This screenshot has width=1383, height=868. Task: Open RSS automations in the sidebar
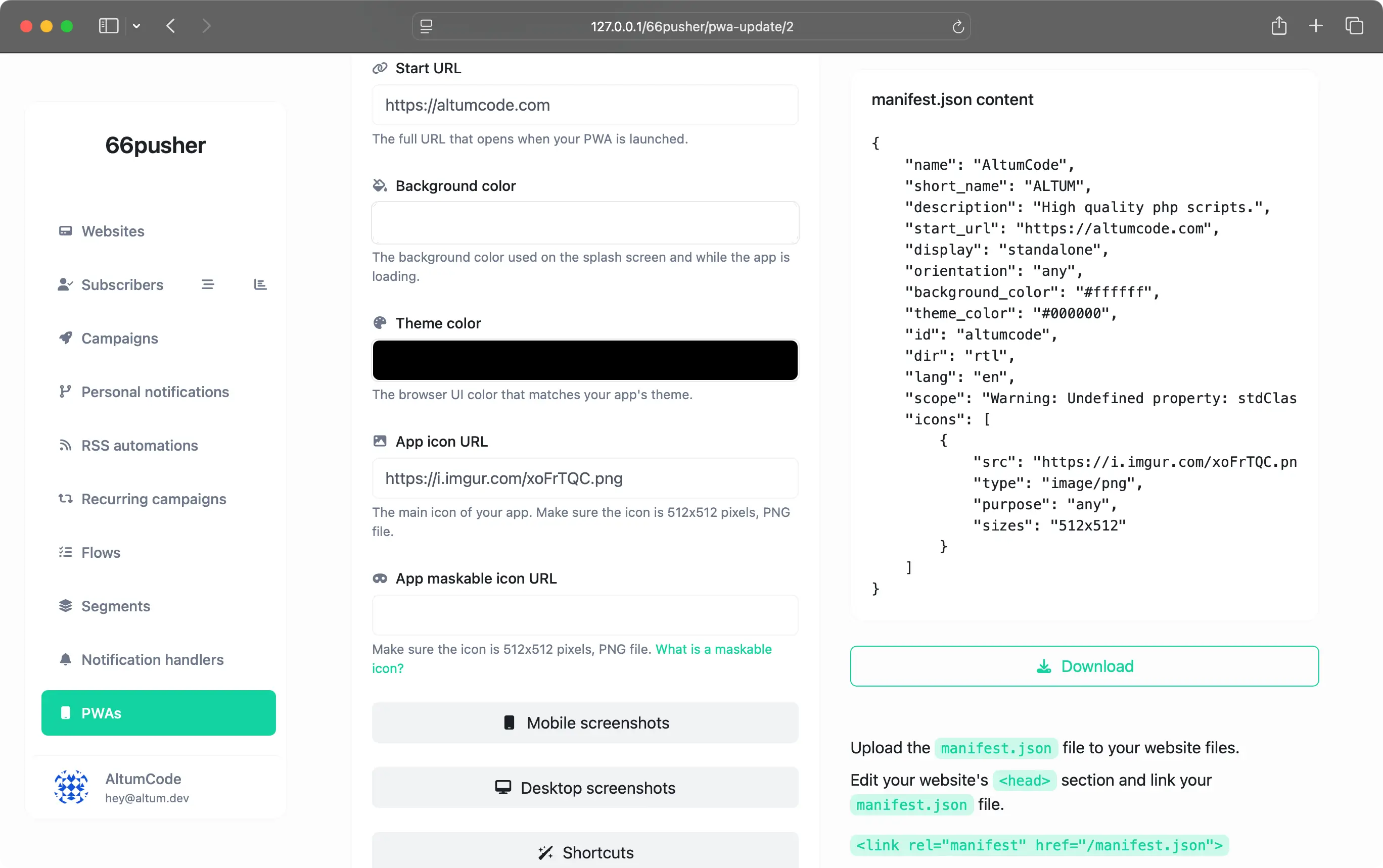tap(159, 446)
